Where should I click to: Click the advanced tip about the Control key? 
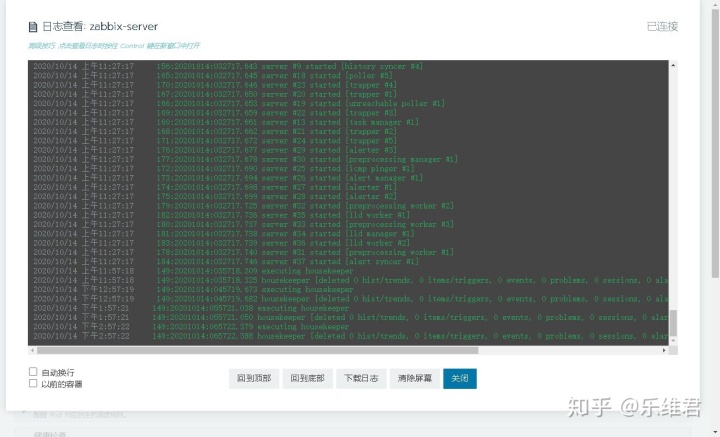coord(114,46)
